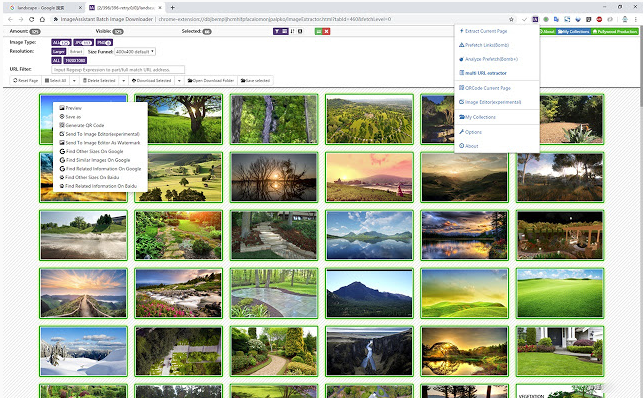Toggle the ALL image type filter

(x=61, y=42)
